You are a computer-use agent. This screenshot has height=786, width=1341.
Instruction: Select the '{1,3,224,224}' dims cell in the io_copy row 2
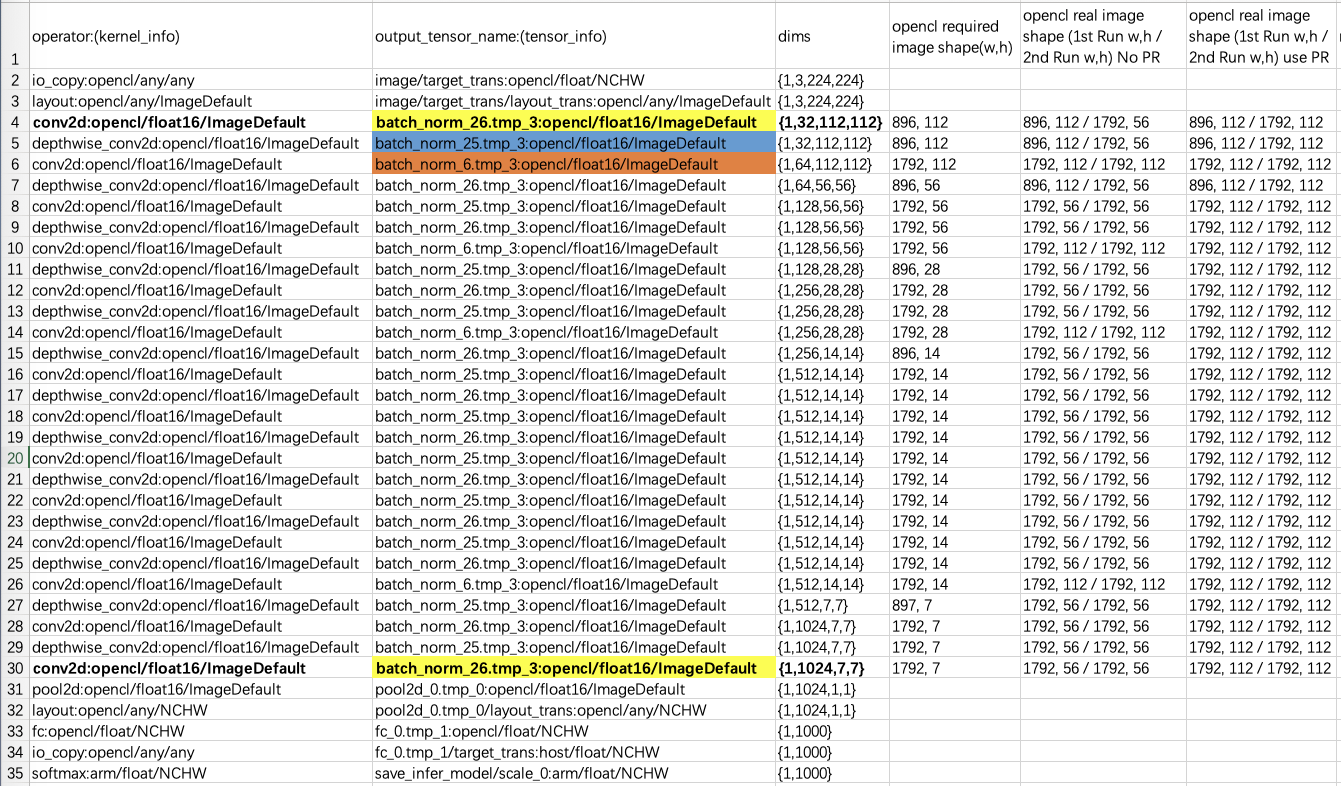832,80
